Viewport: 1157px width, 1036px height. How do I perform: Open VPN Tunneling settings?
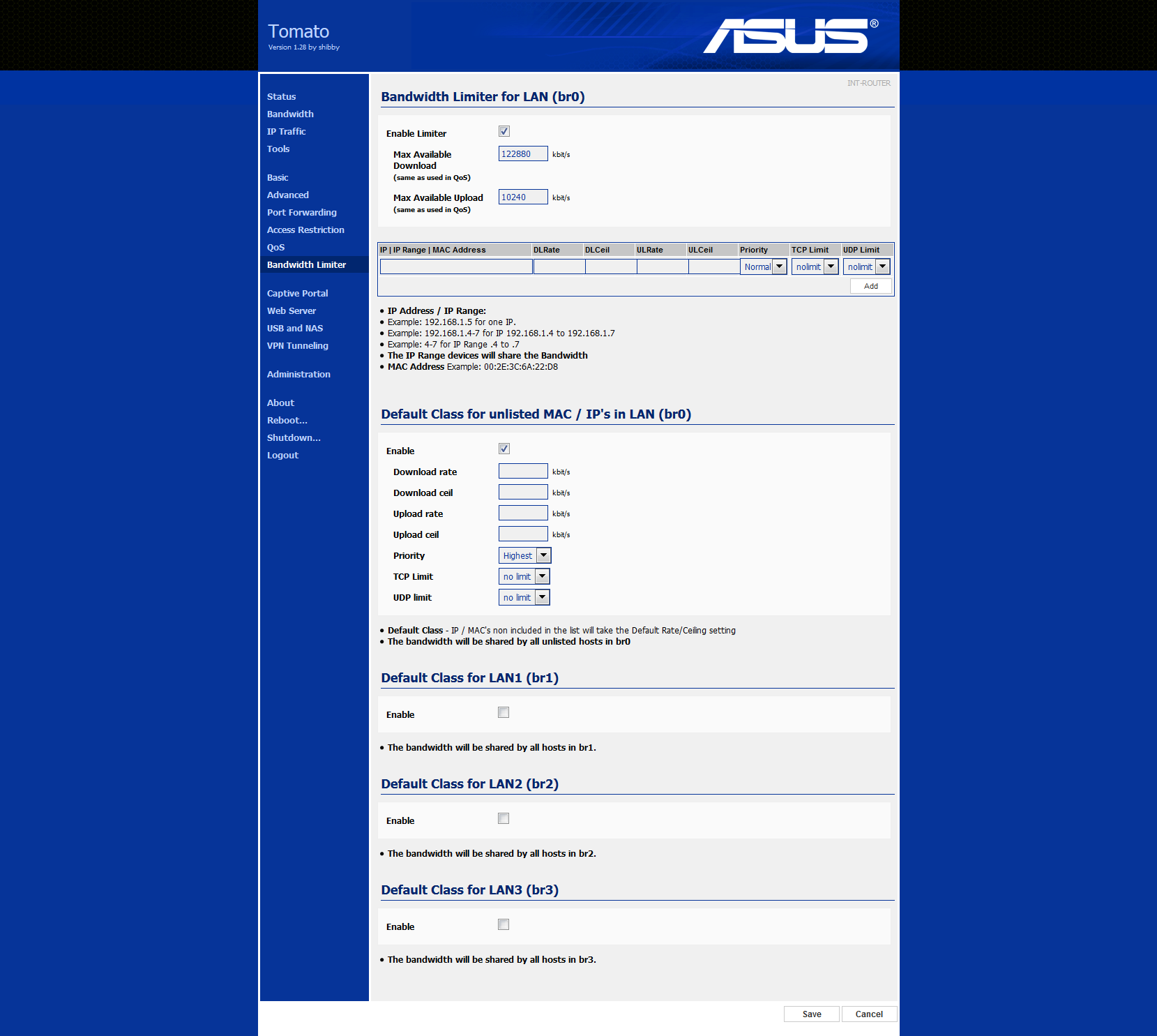tap(297, 345)
